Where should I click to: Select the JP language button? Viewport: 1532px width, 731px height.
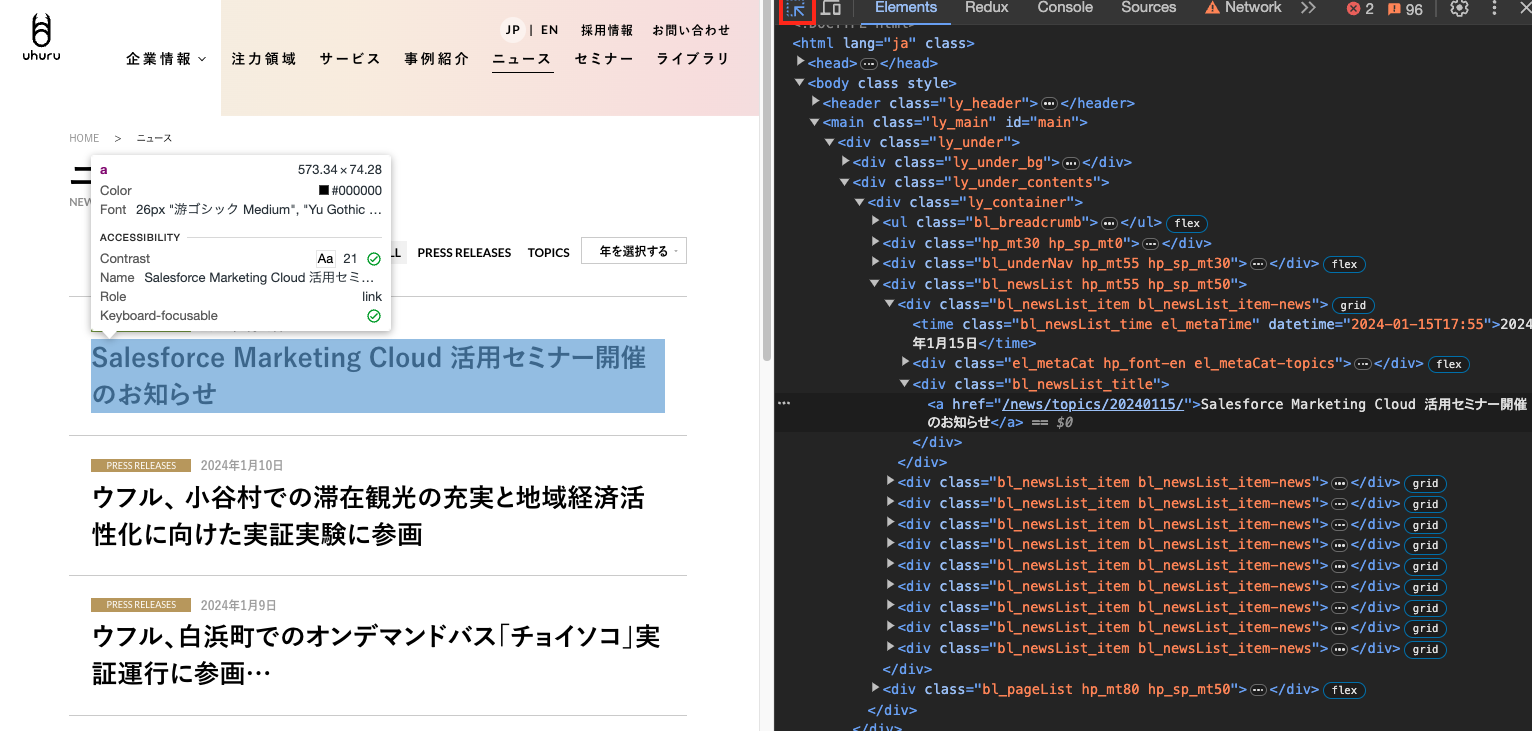(513, 30)
